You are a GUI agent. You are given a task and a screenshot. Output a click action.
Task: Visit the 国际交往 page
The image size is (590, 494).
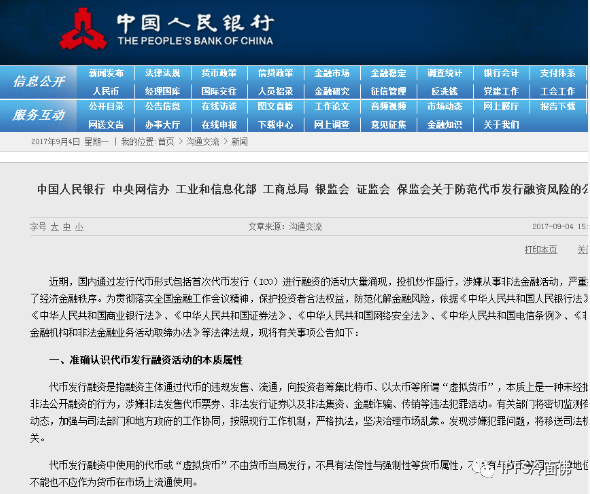(219, 91)
